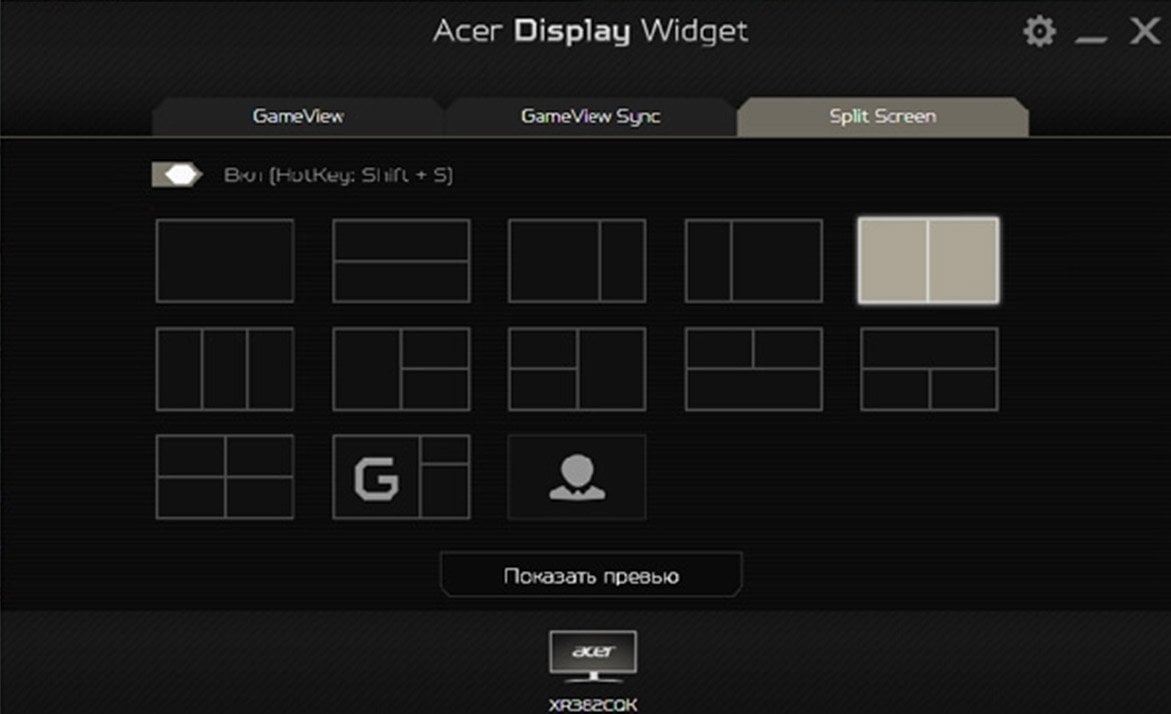Pick the G gaming layout preset
This screenshot has width=1171, height=714.
[x=401, y=476]
